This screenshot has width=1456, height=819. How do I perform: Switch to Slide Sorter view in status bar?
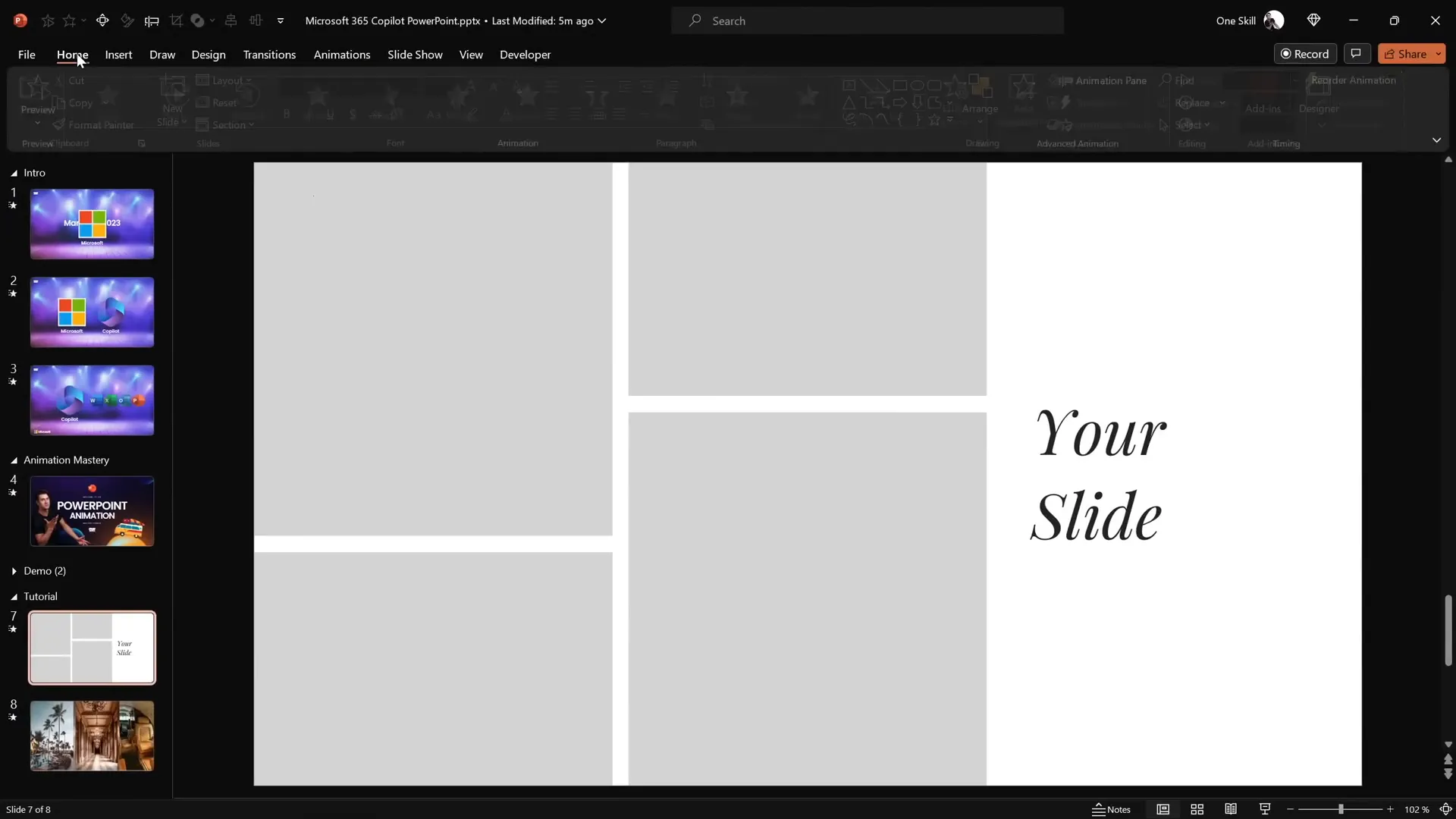1197,809
